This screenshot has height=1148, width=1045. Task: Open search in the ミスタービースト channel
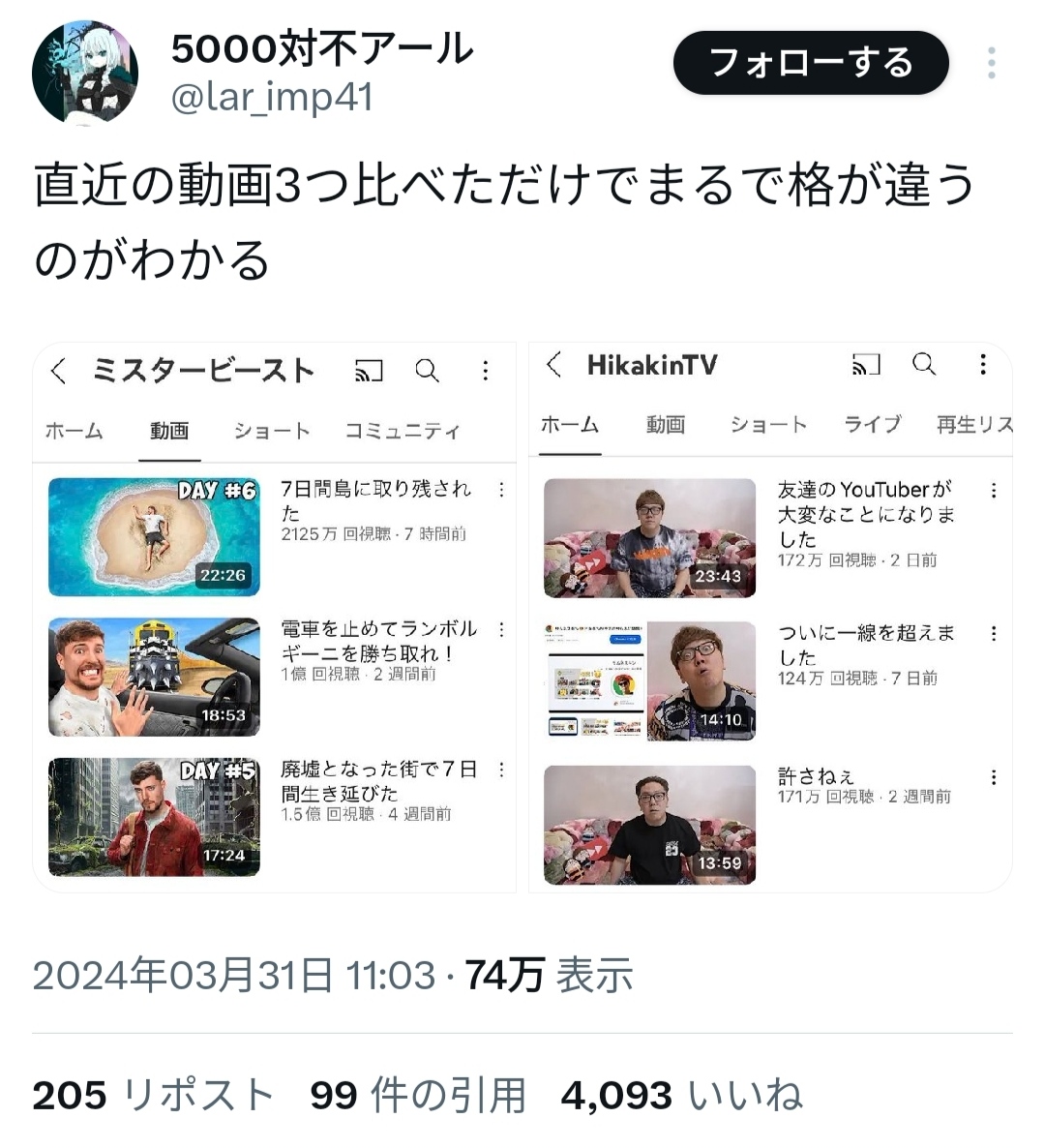[428, 371]
